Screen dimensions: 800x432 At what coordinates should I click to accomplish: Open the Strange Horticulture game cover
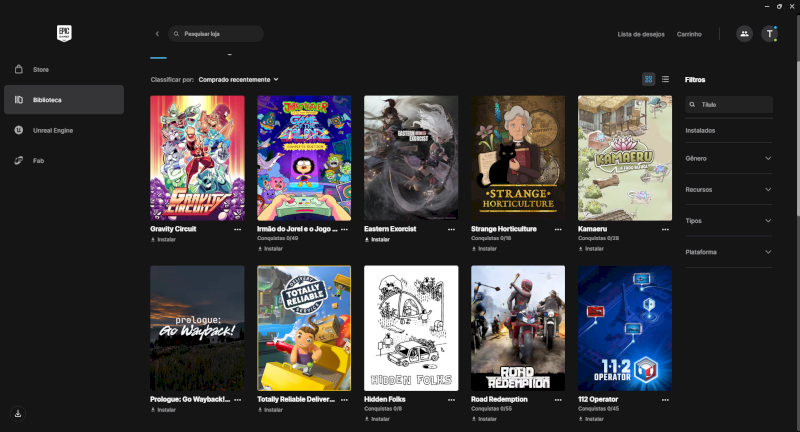pyautogui.click(x=518, y=158)
